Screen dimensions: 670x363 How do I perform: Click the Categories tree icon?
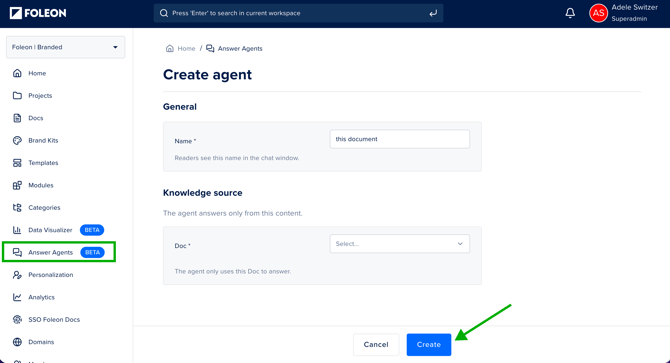[x=17, y=208]
